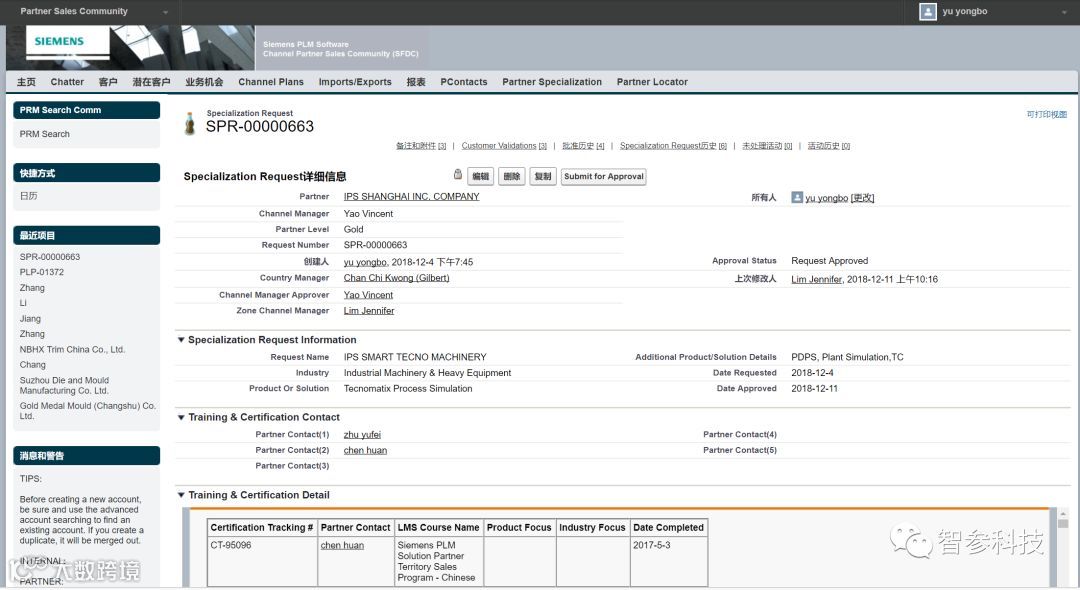Open the 可打印视图 link

(x=1046, y=114)
